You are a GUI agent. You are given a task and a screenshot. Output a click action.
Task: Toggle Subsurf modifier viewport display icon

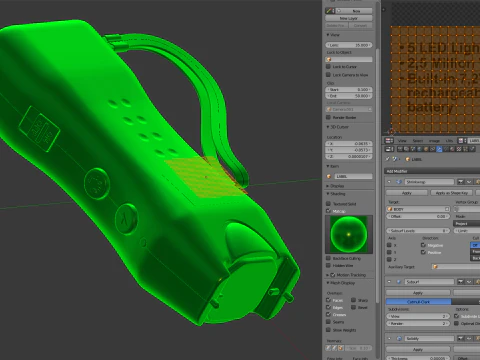[x=469, y=282]
